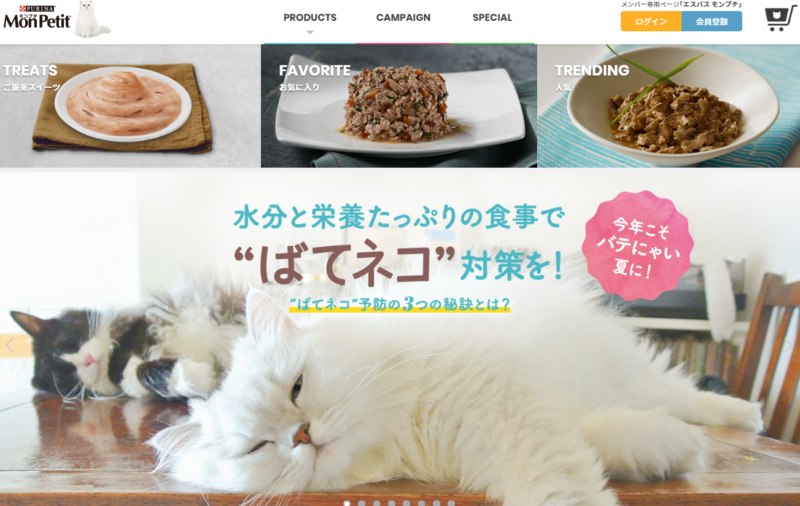Open the shopping cart icon
This screenshot has width=800, height=506.
point(780,19)
